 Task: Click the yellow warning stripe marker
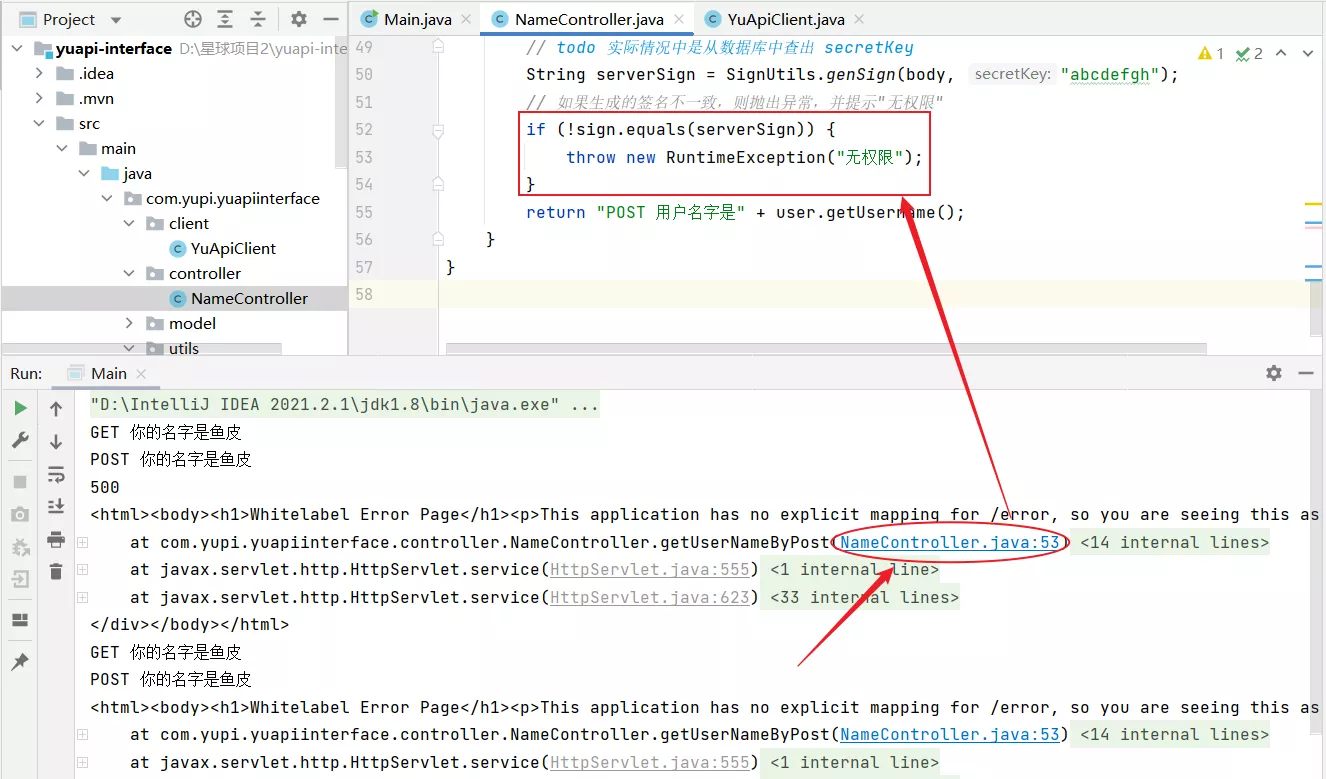[1313, 204]
